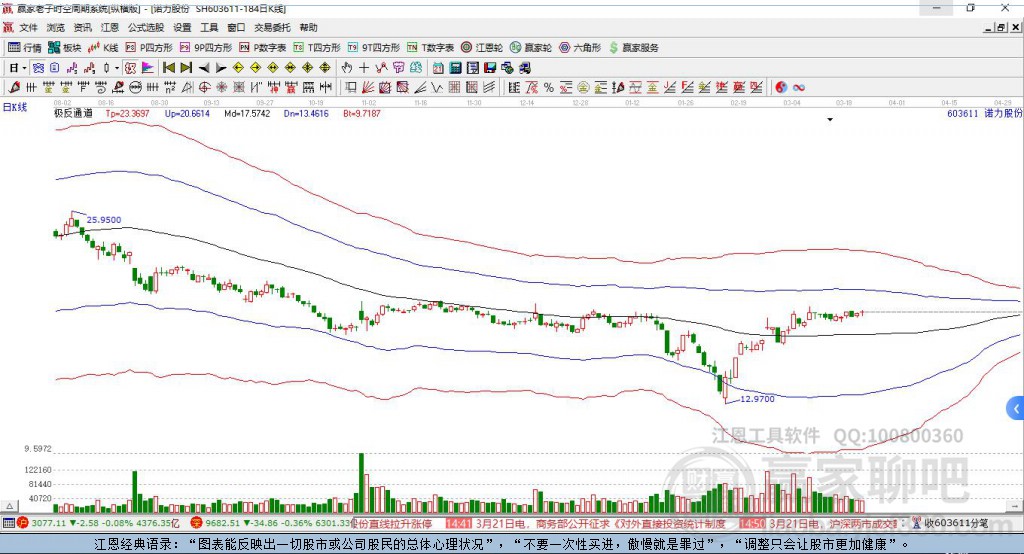Open the 六角形 tool
This screenshot has height=554, width=1024.
click(x=580, y=48)
